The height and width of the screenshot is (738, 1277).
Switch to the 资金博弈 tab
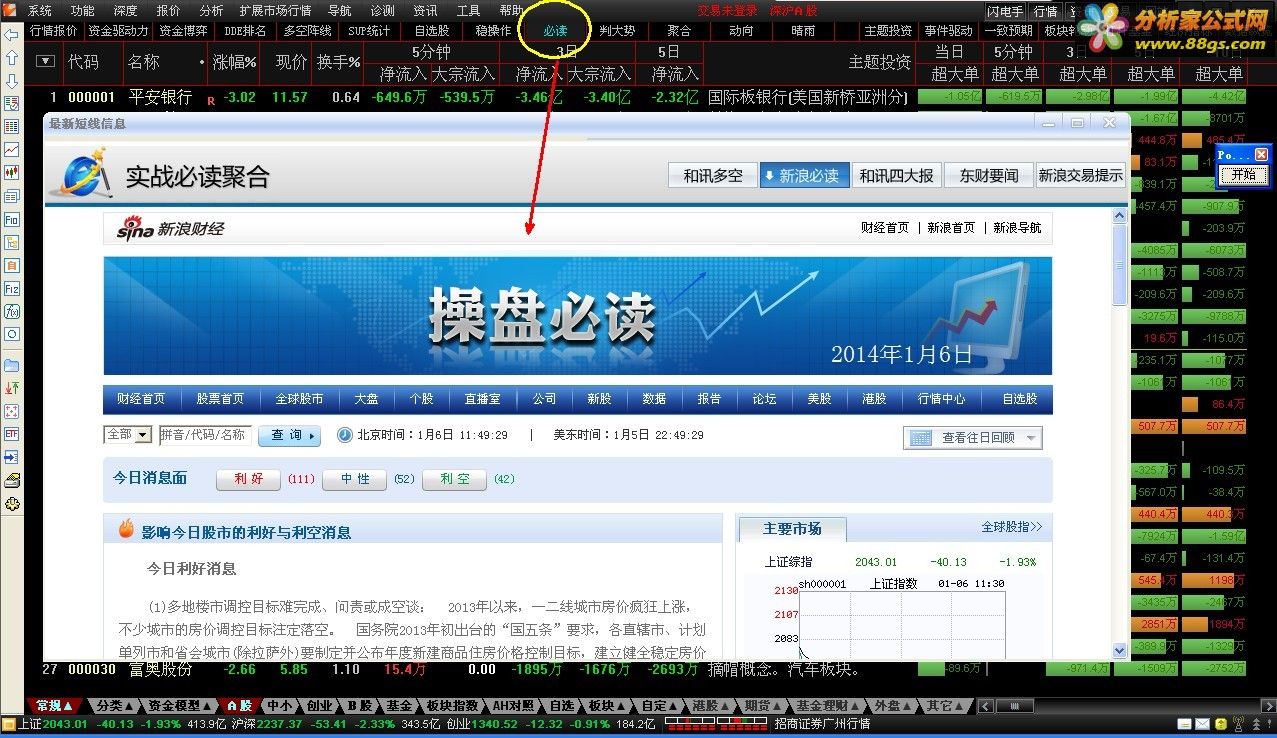click(184, 31)
